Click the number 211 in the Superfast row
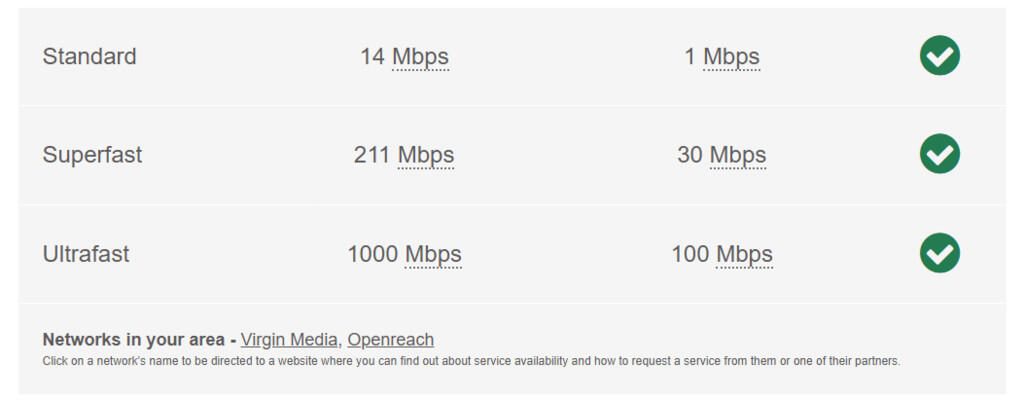The image size is (1024, 401). 372,155
